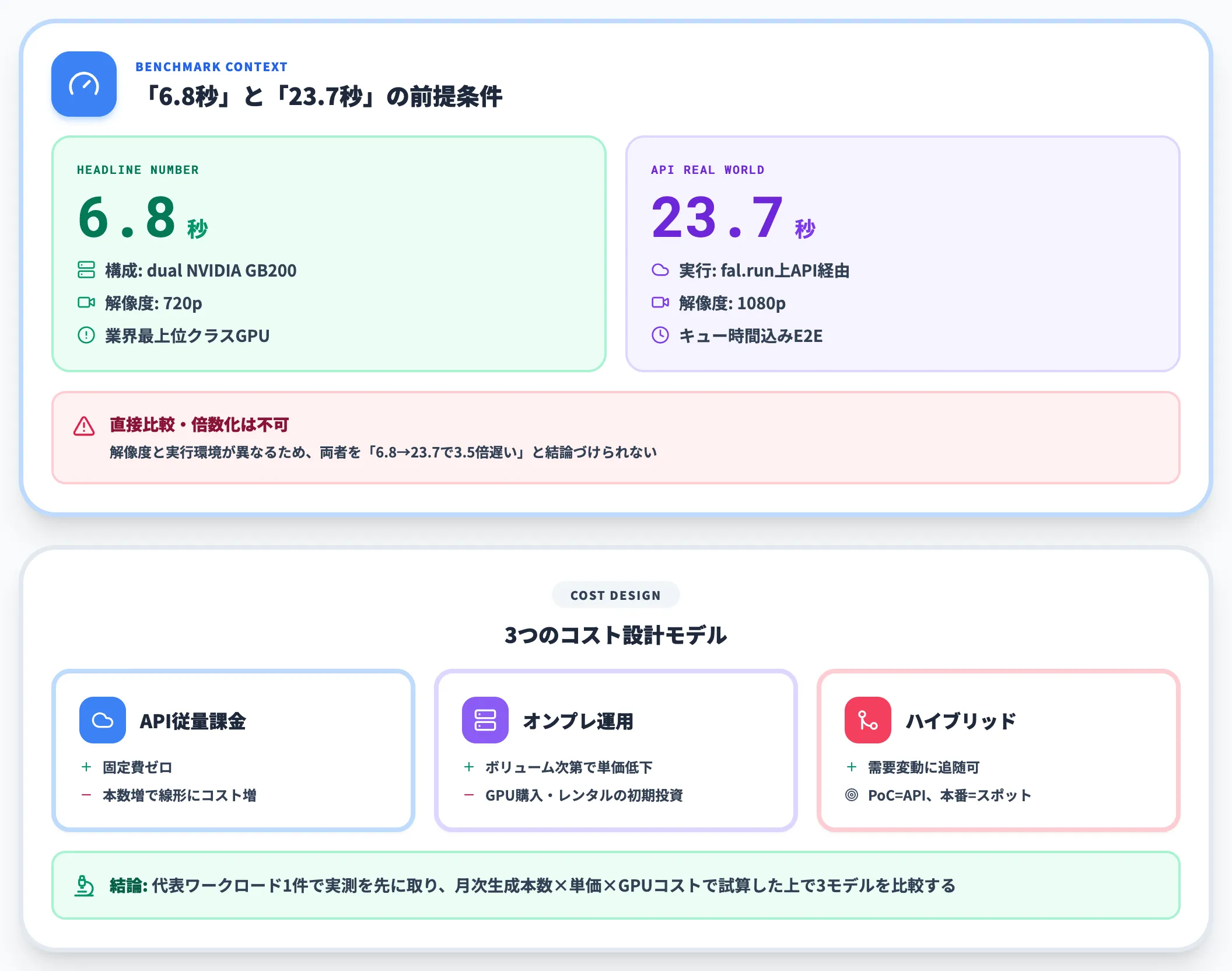
Task: Click the large green 6.8 秒 figure
Action: pos(143,217)
